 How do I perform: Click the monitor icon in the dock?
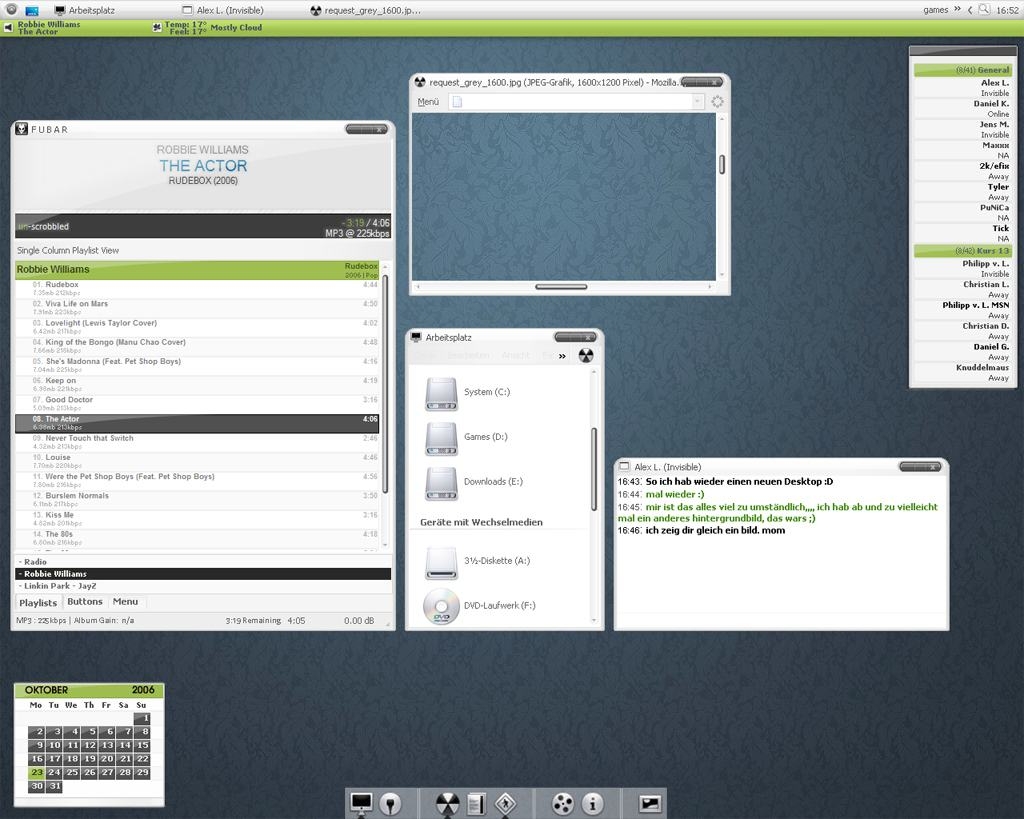tap(361, 803)
